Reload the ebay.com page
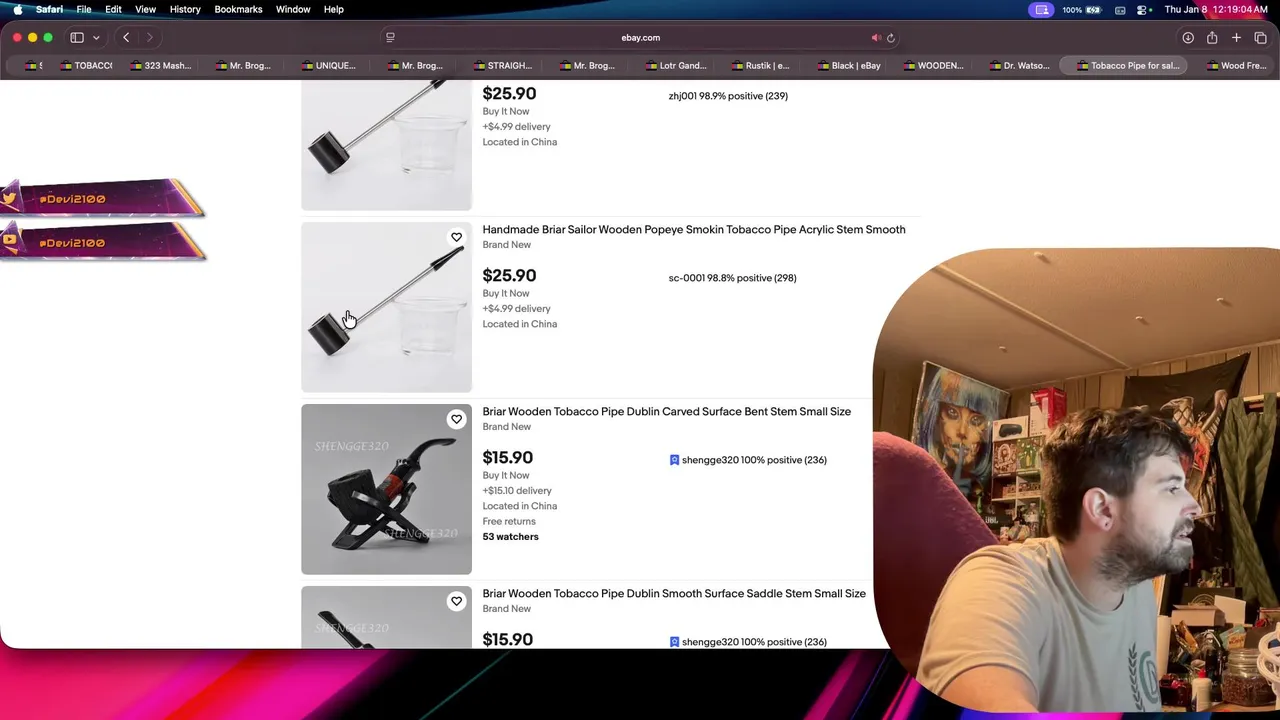This screenshot has width=1280, height=720. 891,38
